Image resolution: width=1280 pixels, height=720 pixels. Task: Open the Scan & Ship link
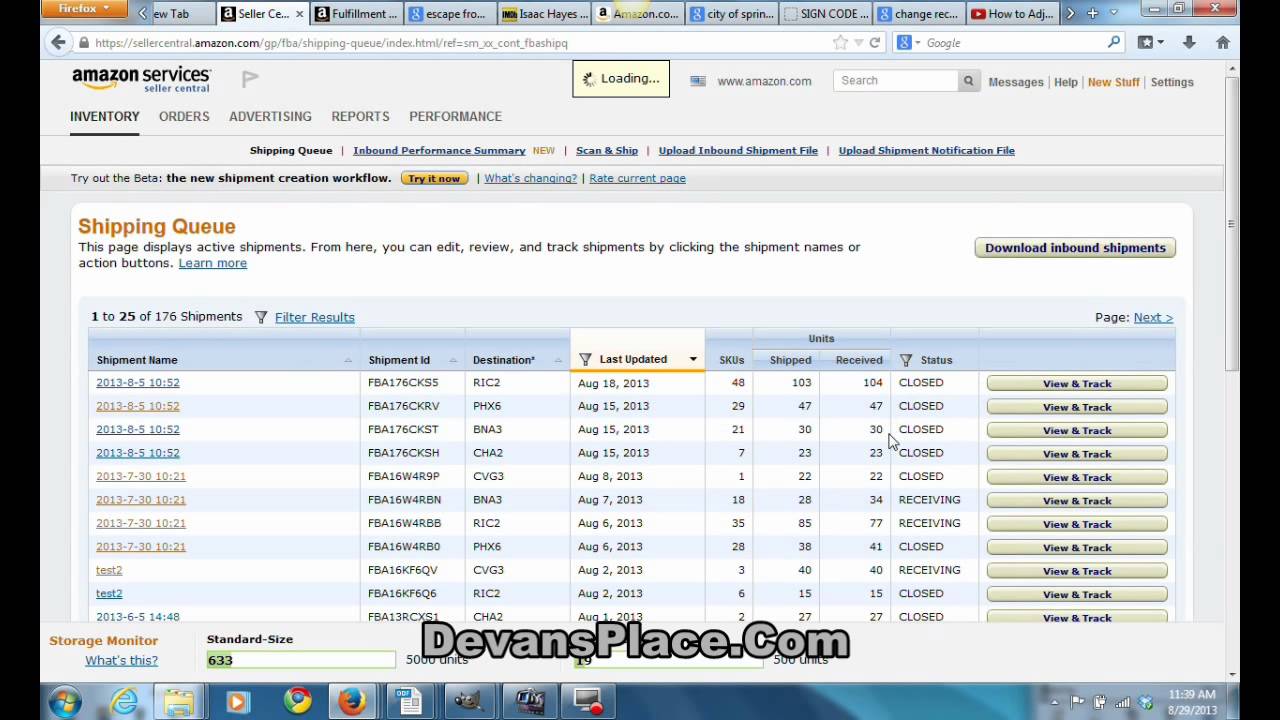tap(607, 150)
